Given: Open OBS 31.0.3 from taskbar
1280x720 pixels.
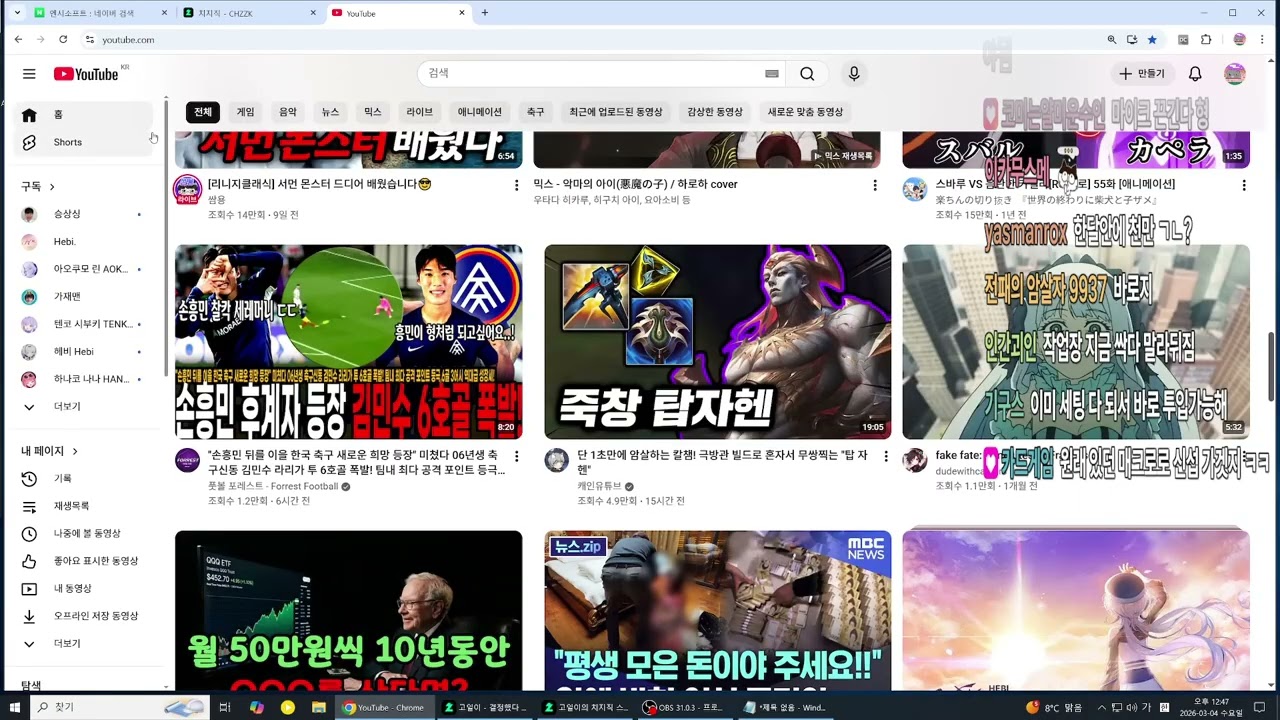Looking at the screenshot, I should tap(683, 707).
